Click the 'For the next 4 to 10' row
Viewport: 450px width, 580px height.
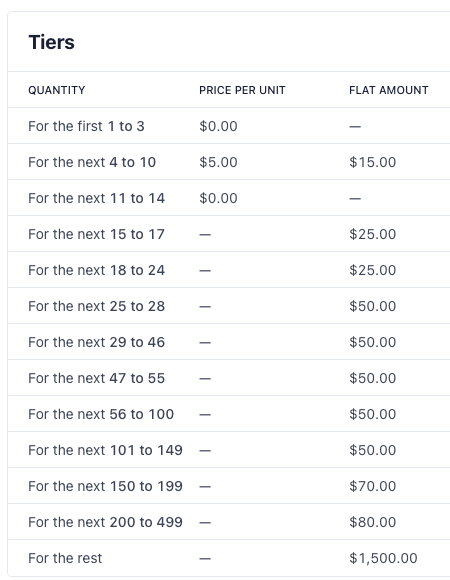[229, 162]
